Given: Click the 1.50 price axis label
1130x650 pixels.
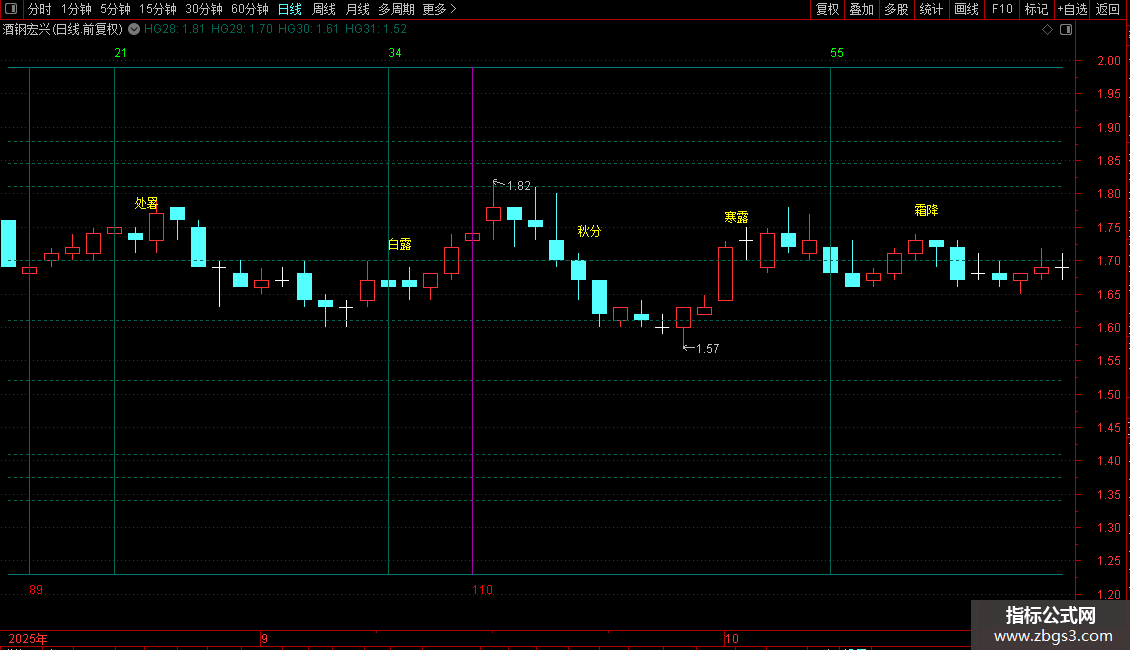Looking at the screenshot, I should click(1108, 395).
